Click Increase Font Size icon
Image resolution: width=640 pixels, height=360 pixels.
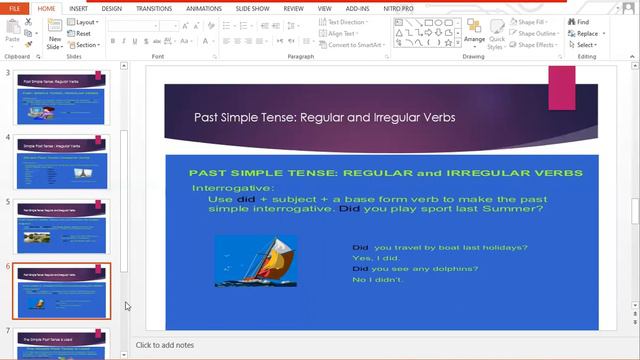[186, 26]
